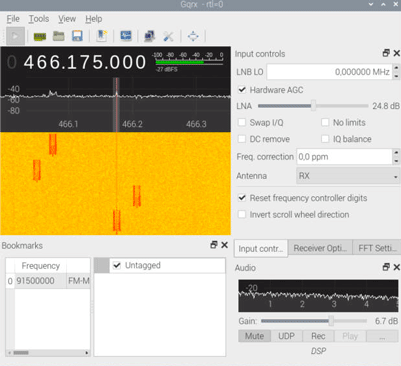Open the I/Q recording tool icon
The width and height of the screenshot is (401, 366).
click(102, 36)
